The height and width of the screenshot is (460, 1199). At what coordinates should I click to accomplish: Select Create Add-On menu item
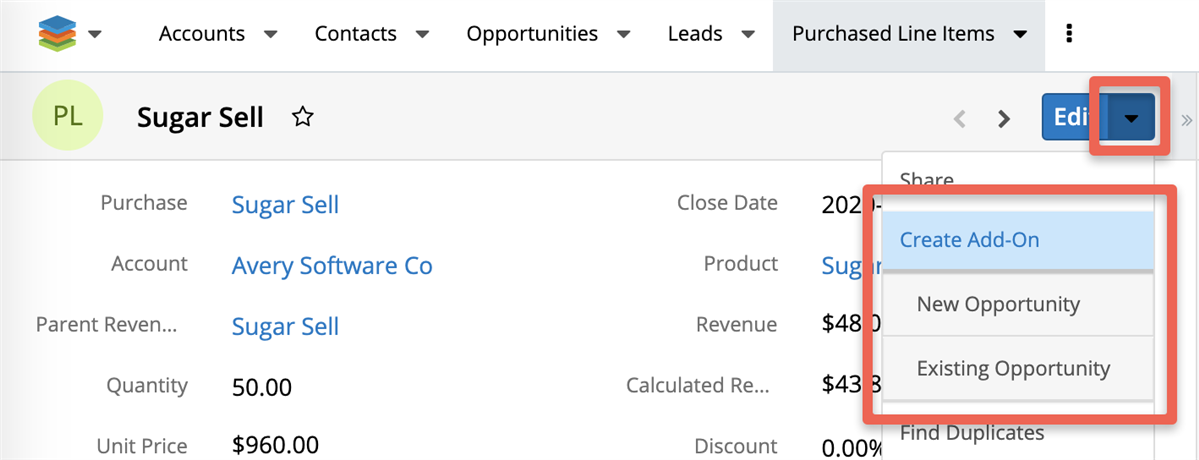pyautogui.click(x=968, y=240)
